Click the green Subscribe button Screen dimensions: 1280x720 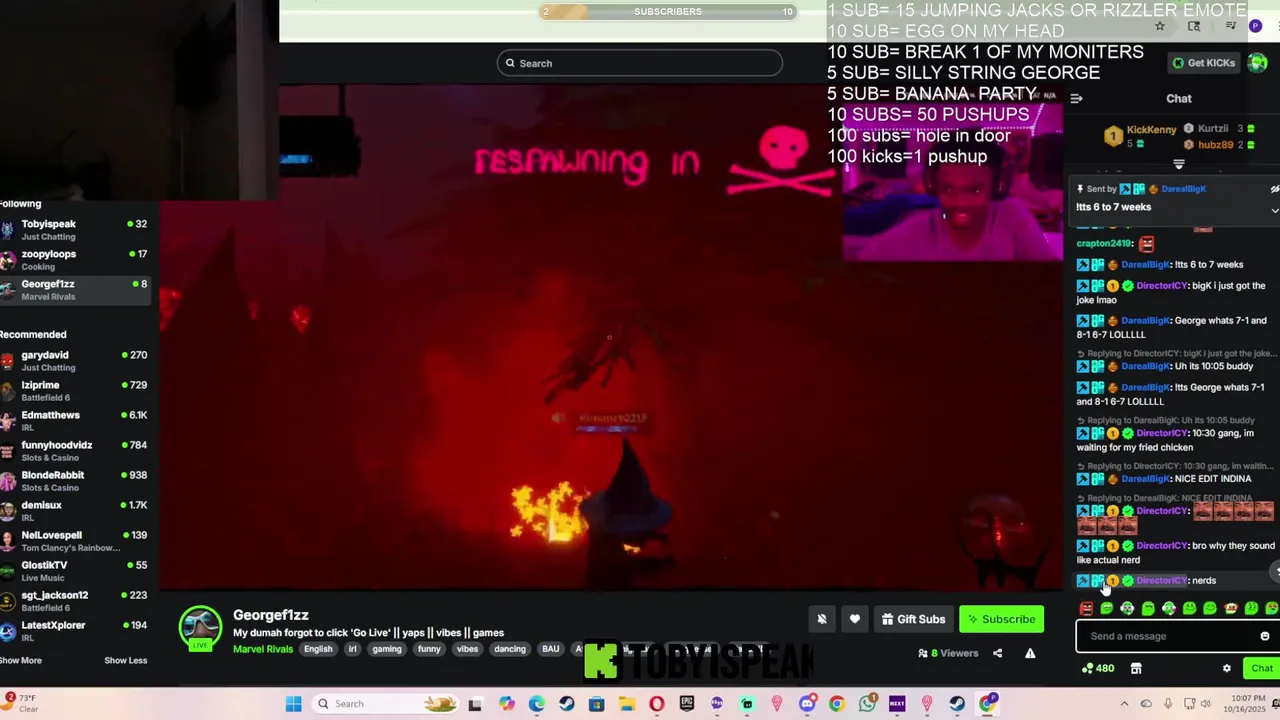coord(1001,619)
